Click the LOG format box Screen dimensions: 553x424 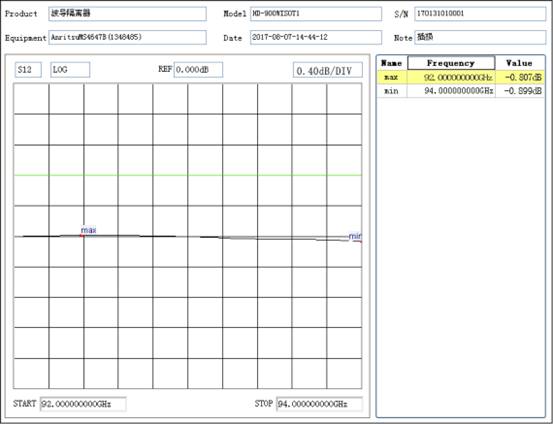pyautogui.click(x=70, y=70)
